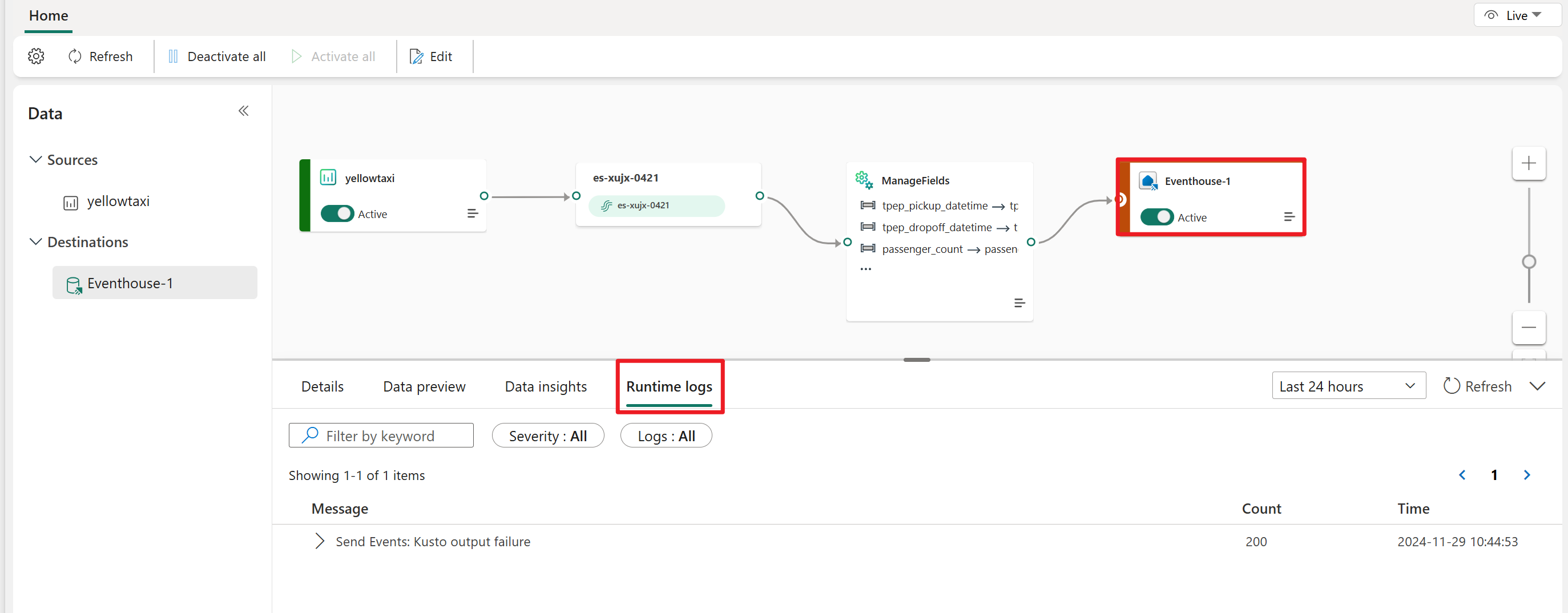
Task: Open the settings gear in the toolbar
Action: click(36, 56)
